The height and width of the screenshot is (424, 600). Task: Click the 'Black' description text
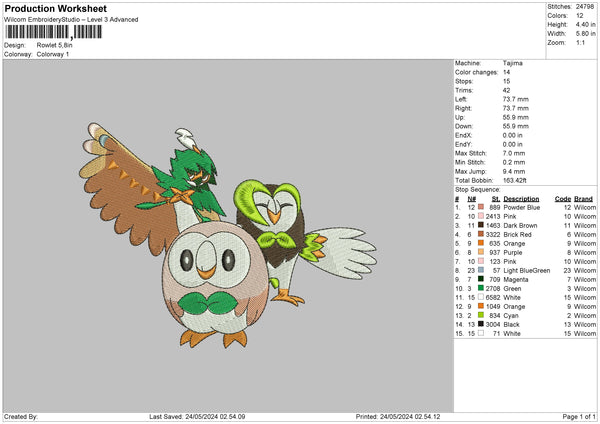[511, 325]
